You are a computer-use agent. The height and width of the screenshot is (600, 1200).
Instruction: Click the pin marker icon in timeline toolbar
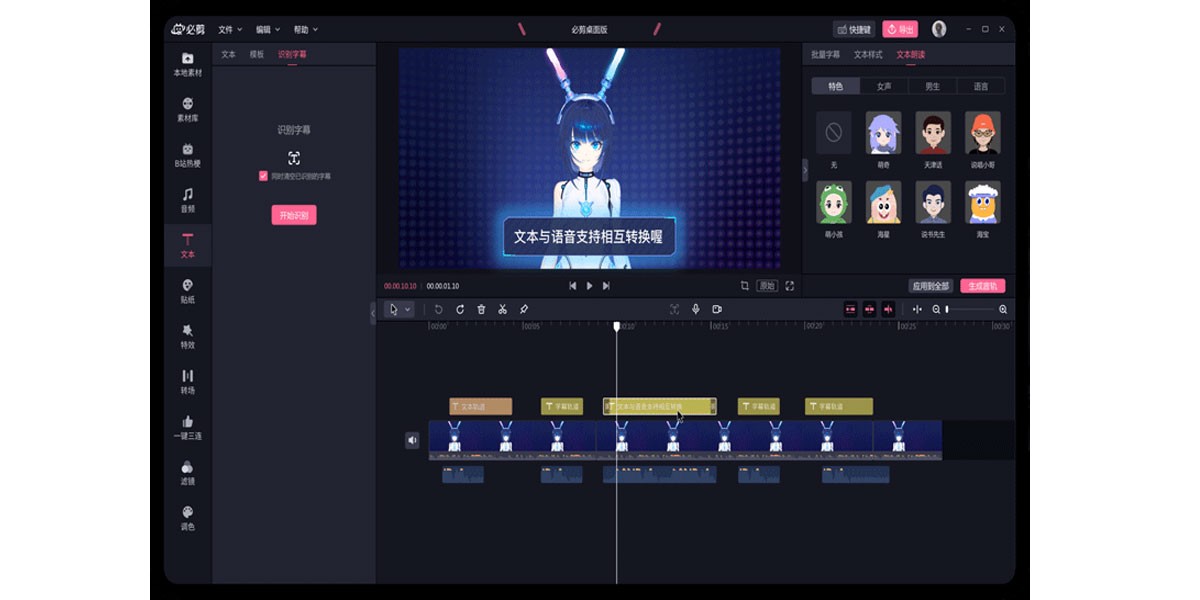(x=524, y=310)
